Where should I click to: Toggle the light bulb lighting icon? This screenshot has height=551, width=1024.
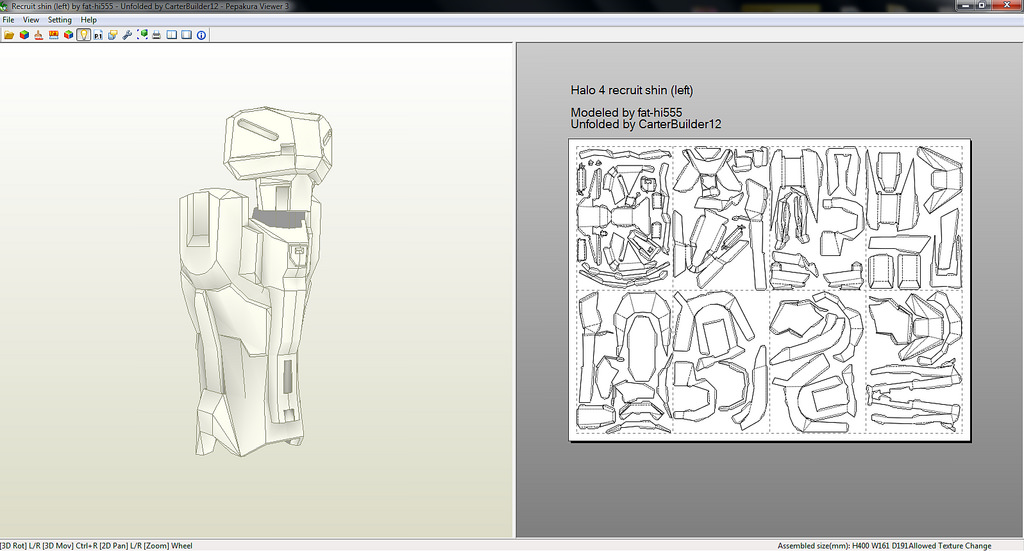(84, 35)
